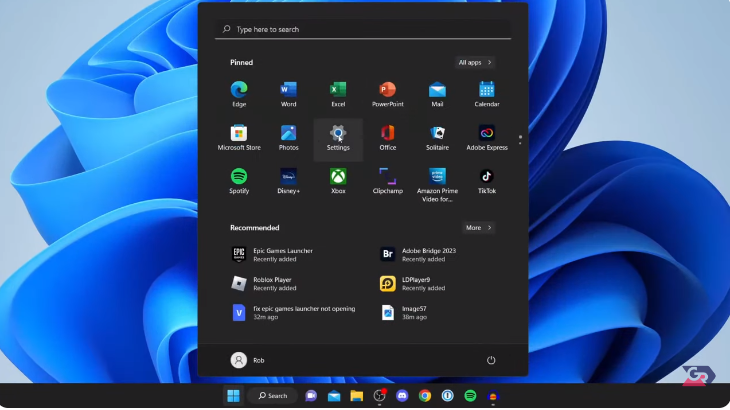Launch Adobe Express
The width and height of the screenshot is (730, 410).
pyautogui.click(x=487, y=138)
